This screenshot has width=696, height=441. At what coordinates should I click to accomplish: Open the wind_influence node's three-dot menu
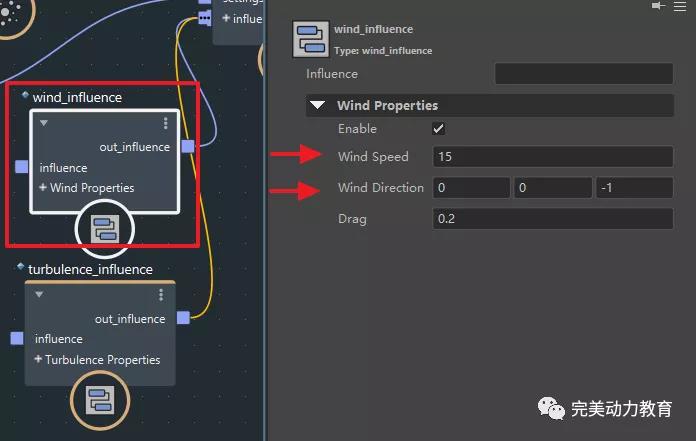[165, 124]
